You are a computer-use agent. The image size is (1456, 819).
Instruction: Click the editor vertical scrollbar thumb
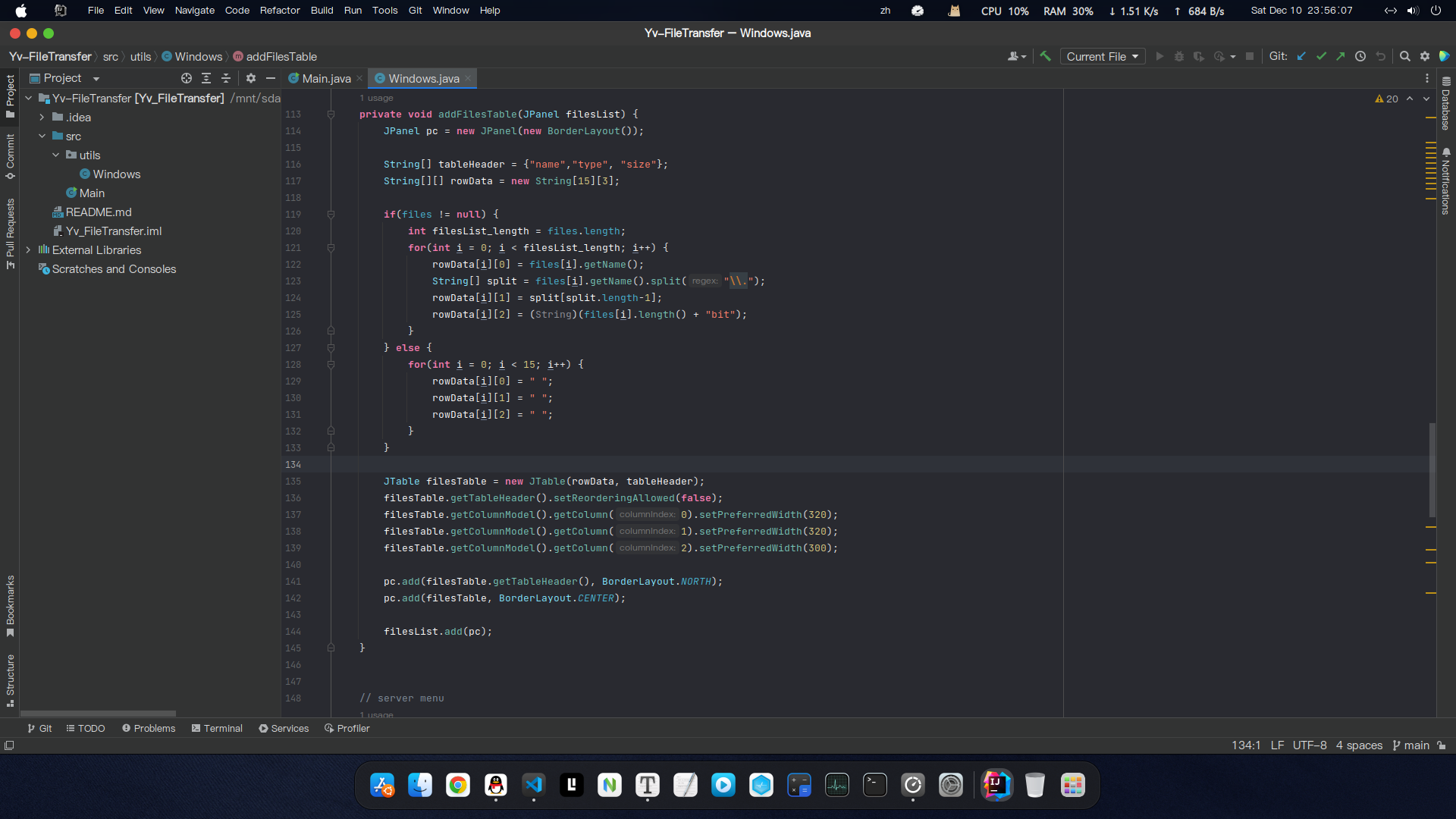click(1432, 470)
